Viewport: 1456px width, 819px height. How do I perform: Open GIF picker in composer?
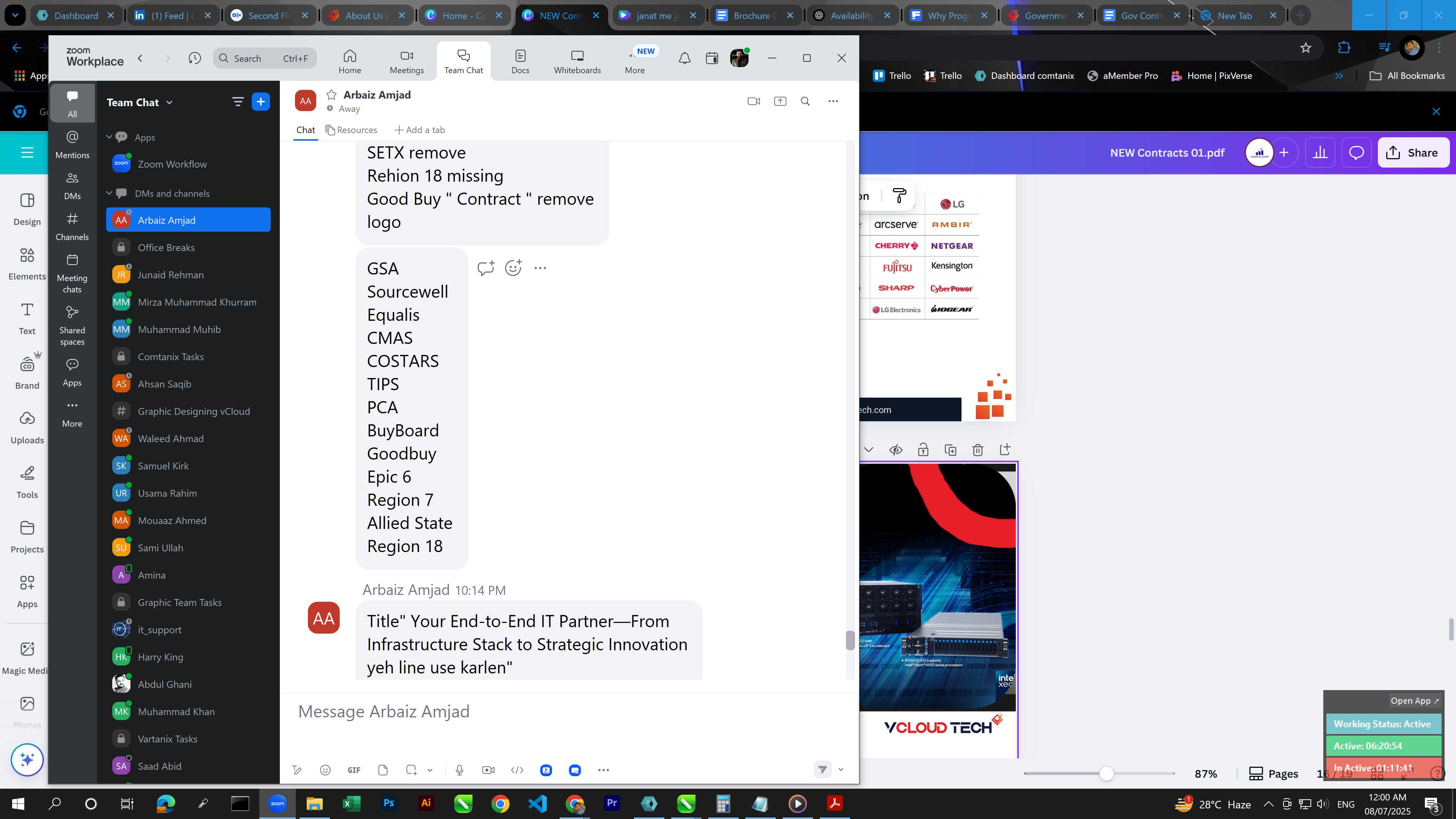point(354,770)
